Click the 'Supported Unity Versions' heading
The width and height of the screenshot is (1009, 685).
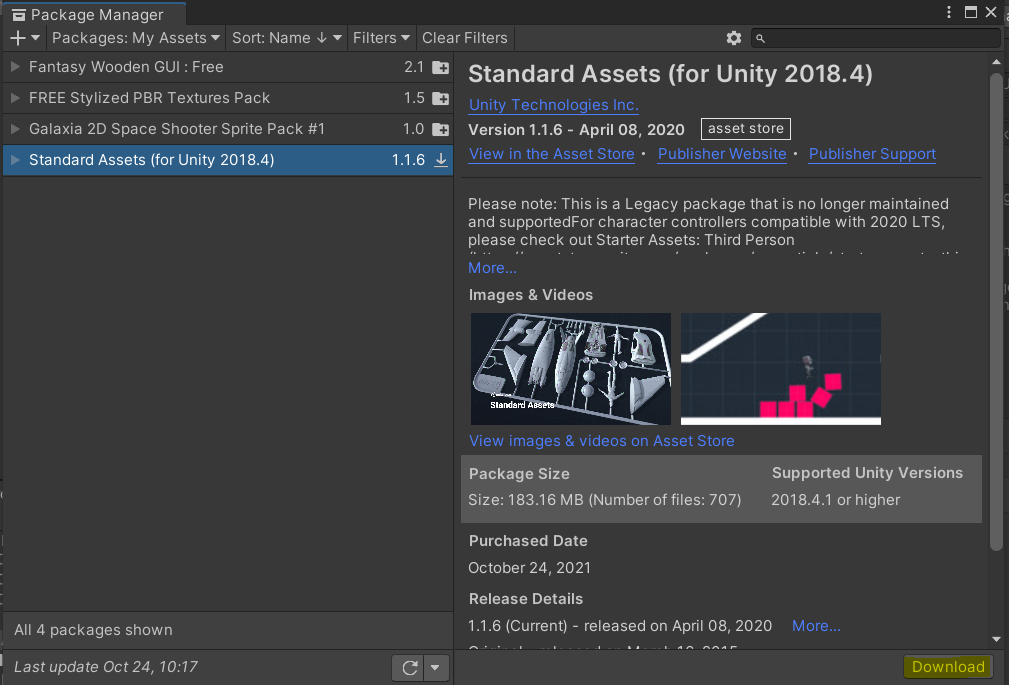click(x=867, y=473)
